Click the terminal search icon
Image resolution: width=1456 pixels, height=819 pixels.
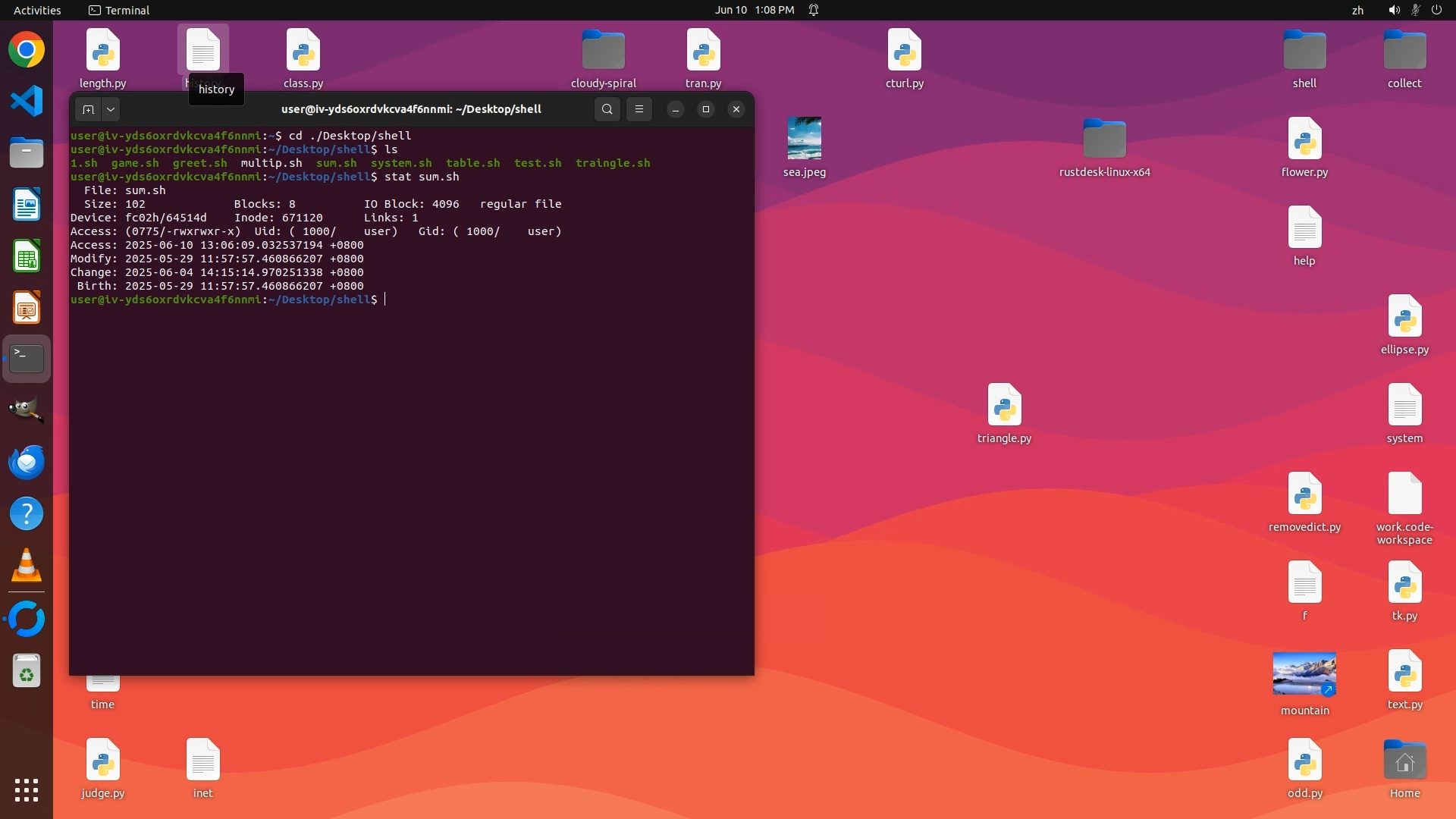607,109
